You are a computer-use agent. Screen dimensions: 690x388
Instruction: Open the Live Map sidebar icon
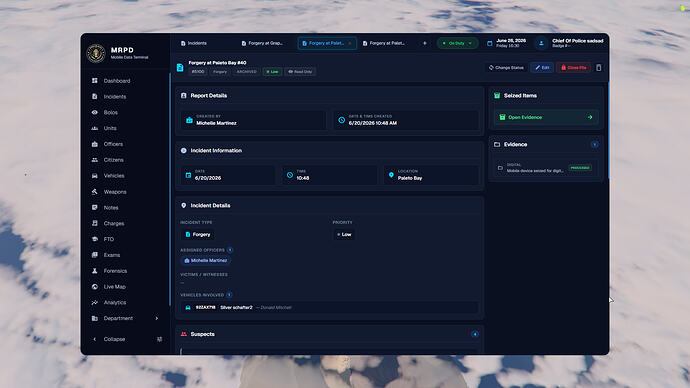tap(95, 287)
